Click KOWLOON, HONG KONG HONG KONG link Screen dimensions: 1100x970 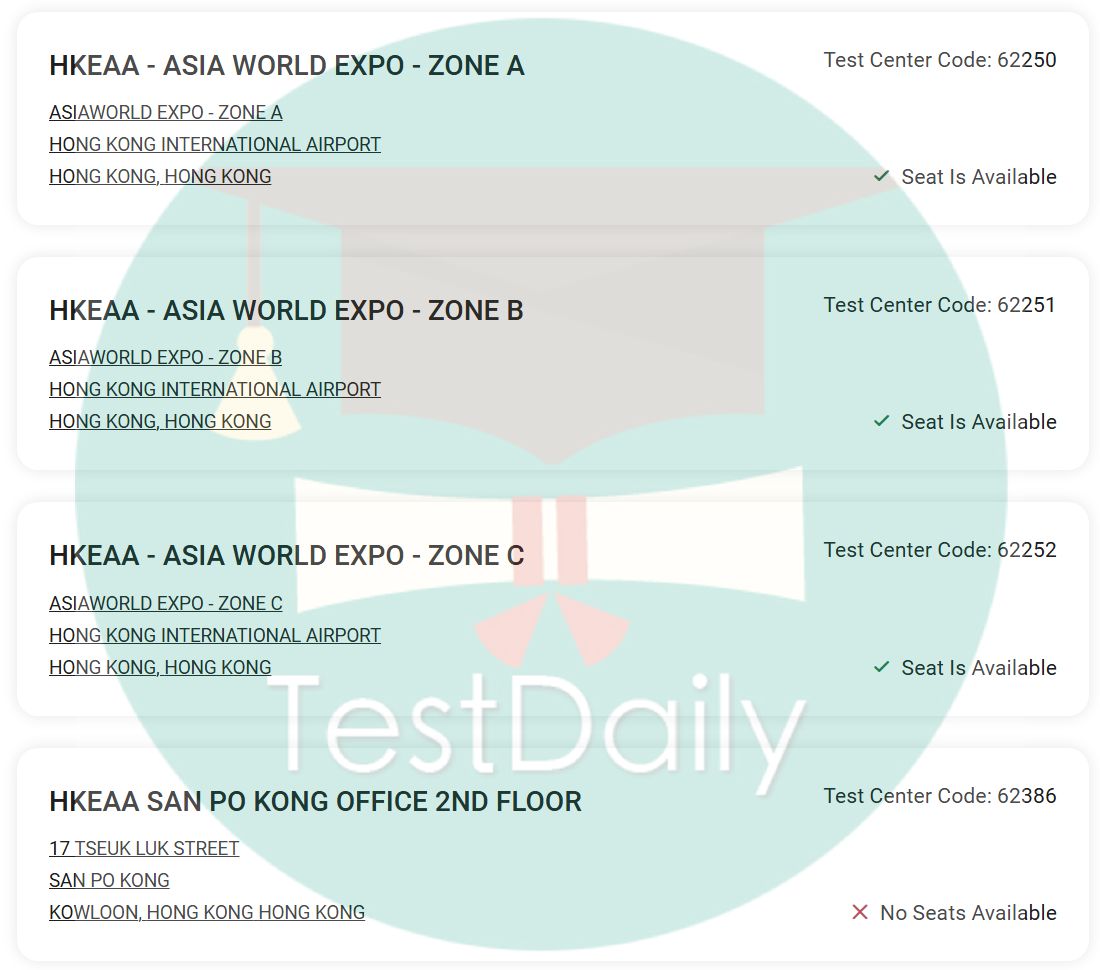[207, 912]
